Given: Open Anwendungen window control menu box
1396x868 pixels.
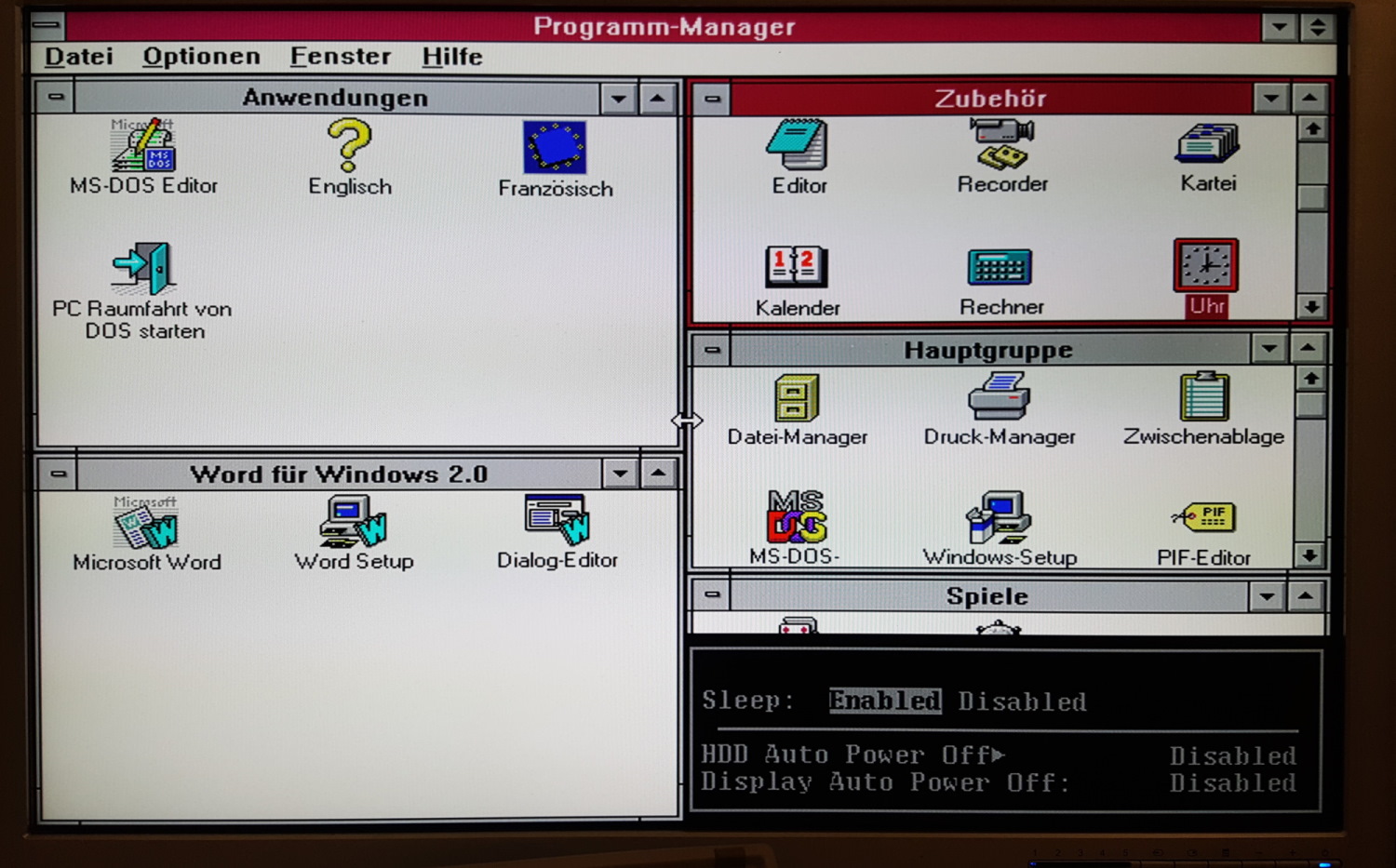Looking at the screenshot, I should pos(56,97).
